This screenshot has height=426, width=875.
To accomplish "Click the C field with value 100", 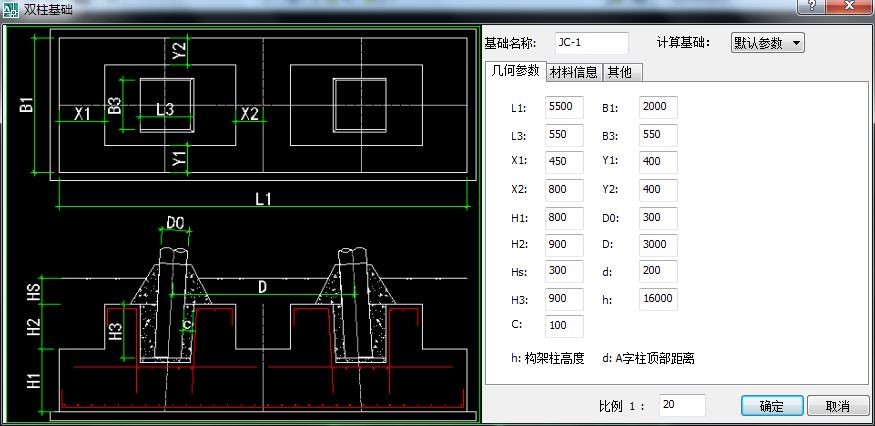I will click(564, 326).
